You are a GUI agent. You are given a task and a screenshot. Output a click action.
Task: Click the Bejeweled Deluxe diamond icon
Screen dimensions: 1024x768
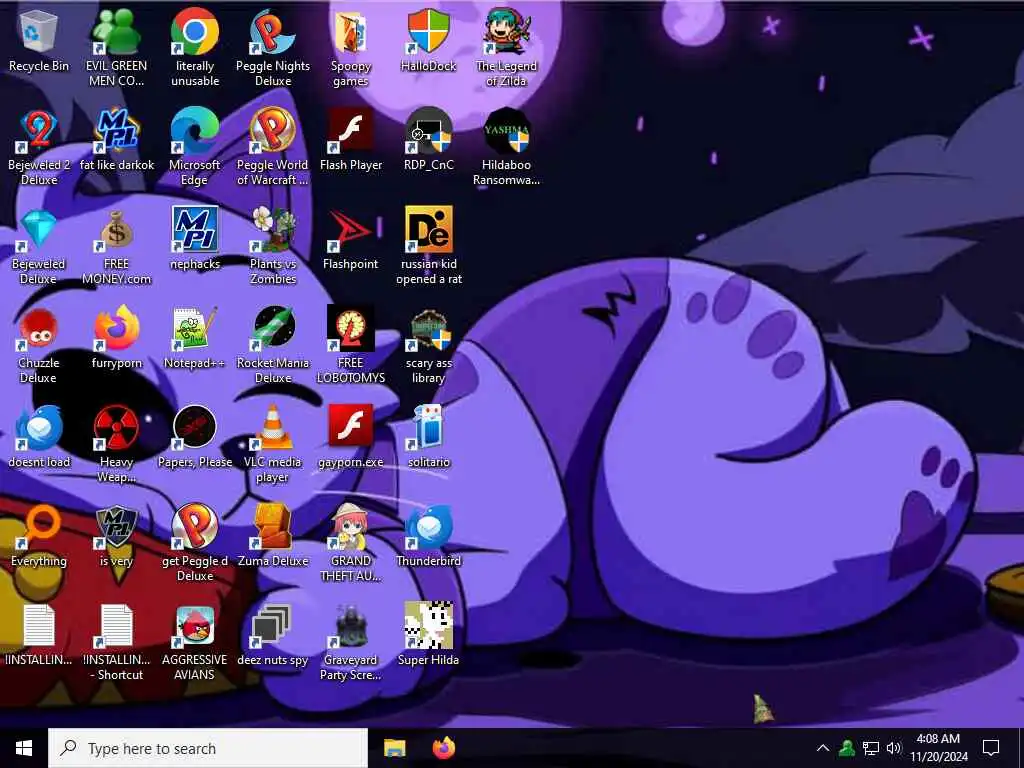(x=39, y=230)
